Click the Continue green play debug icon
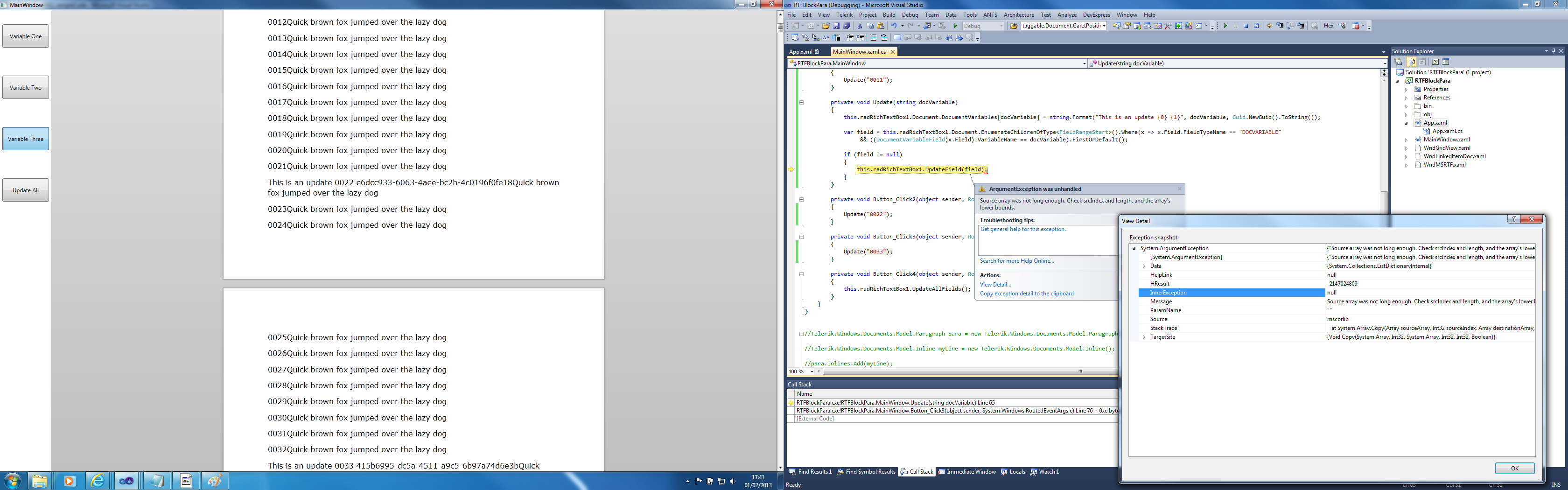 pyautogui.click(x=1225, y=26)
